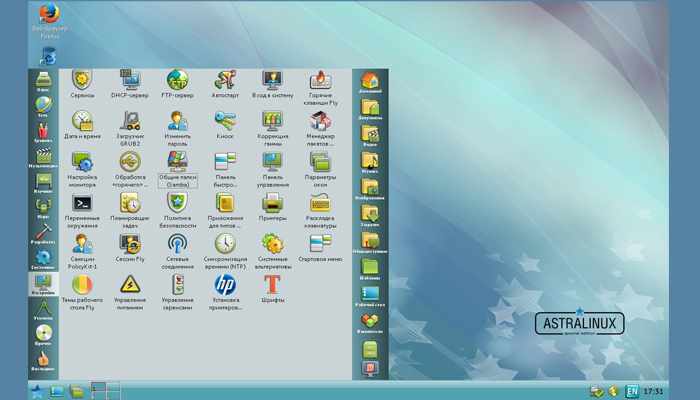This screenshot has width=700, height=400.
Task: Switch the EN keyboard layout indicator
Action: coord(632,392)
